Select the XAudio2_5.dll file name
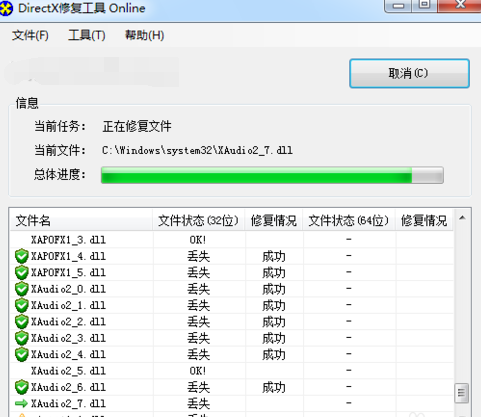Viewport: 481px width, 417px height. (x=68, y=371)
